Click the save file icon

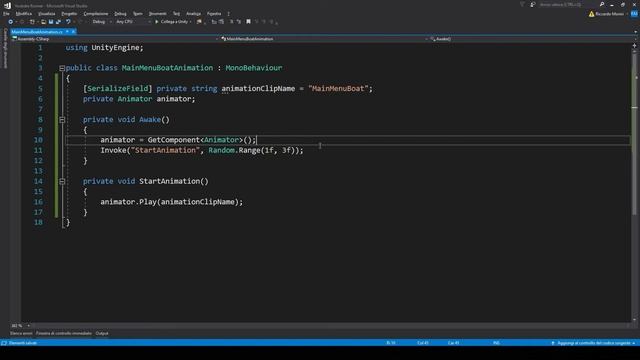point(51,22)
